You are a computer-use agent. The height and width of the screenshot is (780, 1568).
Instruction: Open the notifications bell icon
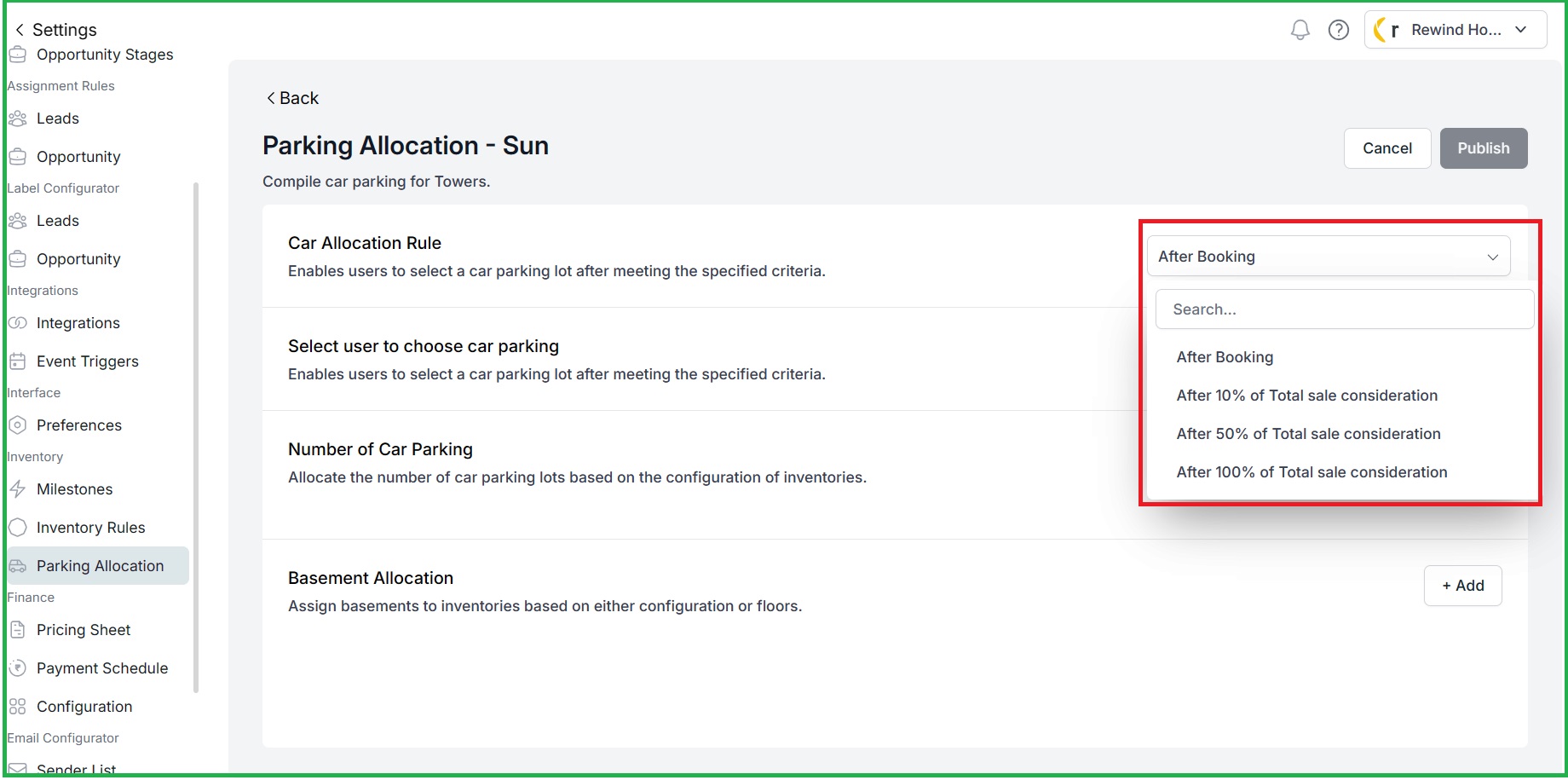pos(1300,30)
